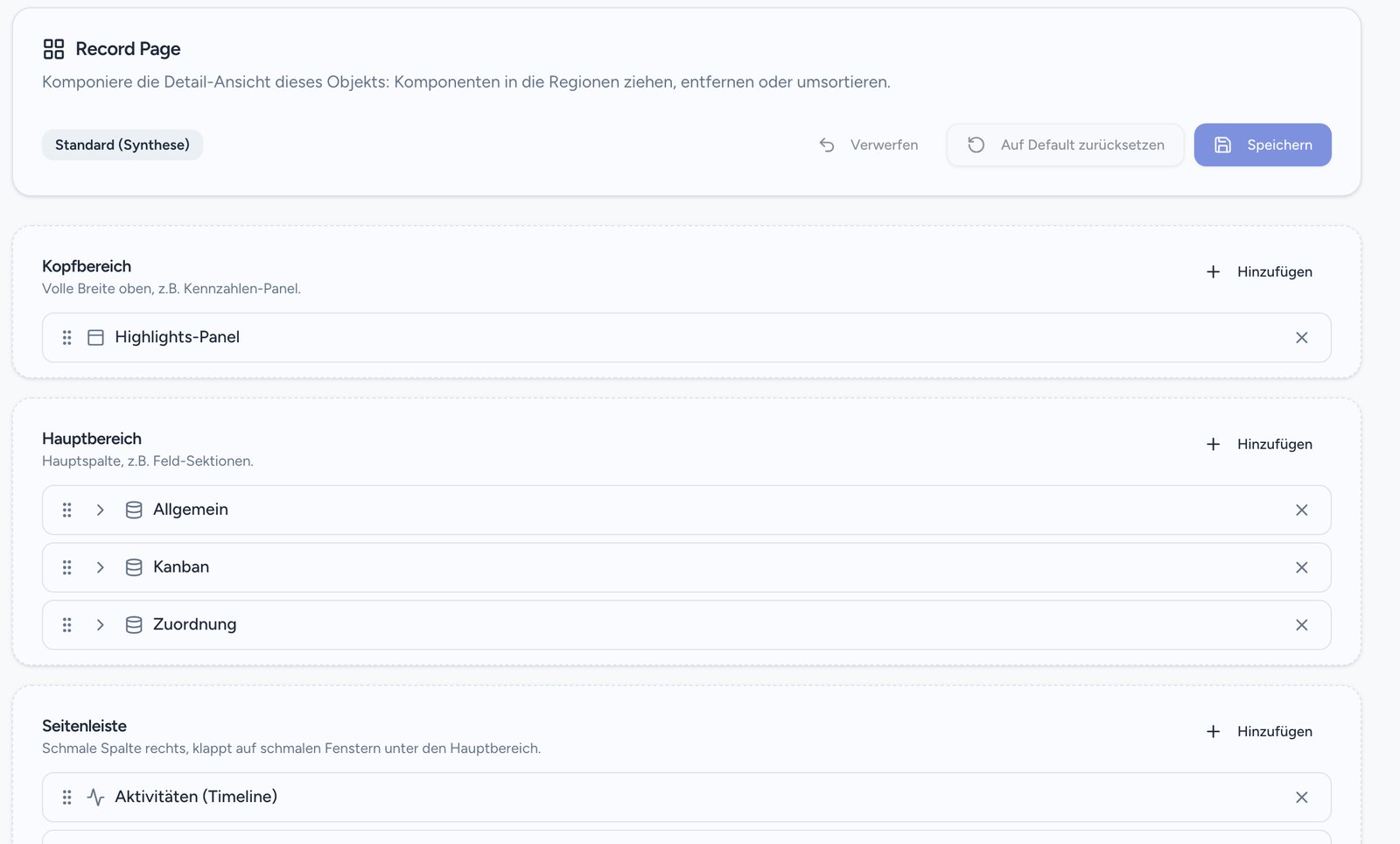The image size is (1400, 844).
Task: Grab the drag handle of Allgemein row
Action: pos(66,510)
